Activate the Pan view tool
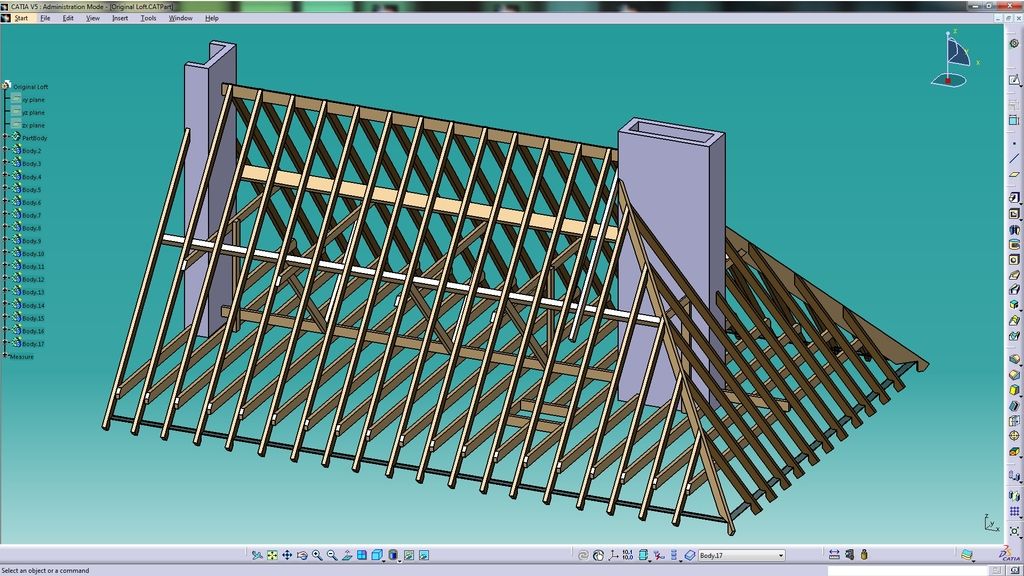Viewport: 1024px width, 576px height. [x=287, y=555]
